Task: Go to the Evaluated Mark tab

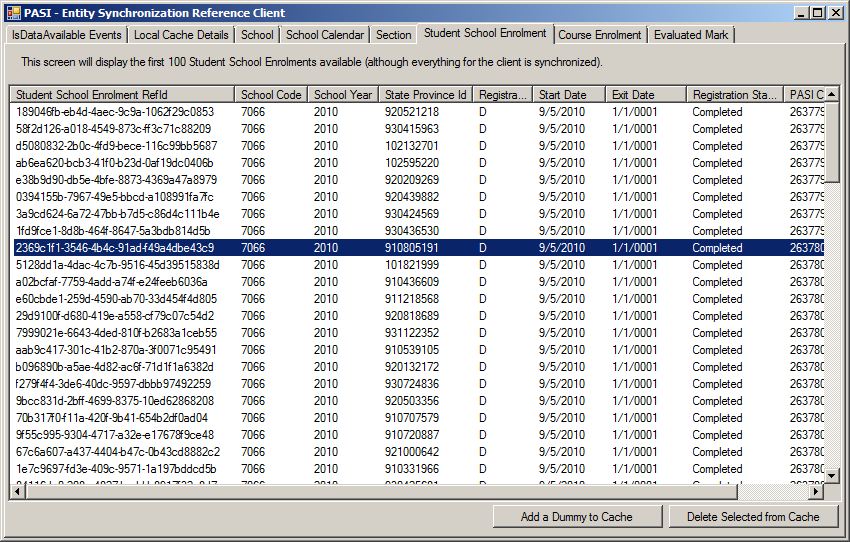Action: click(x=691, y=35)
